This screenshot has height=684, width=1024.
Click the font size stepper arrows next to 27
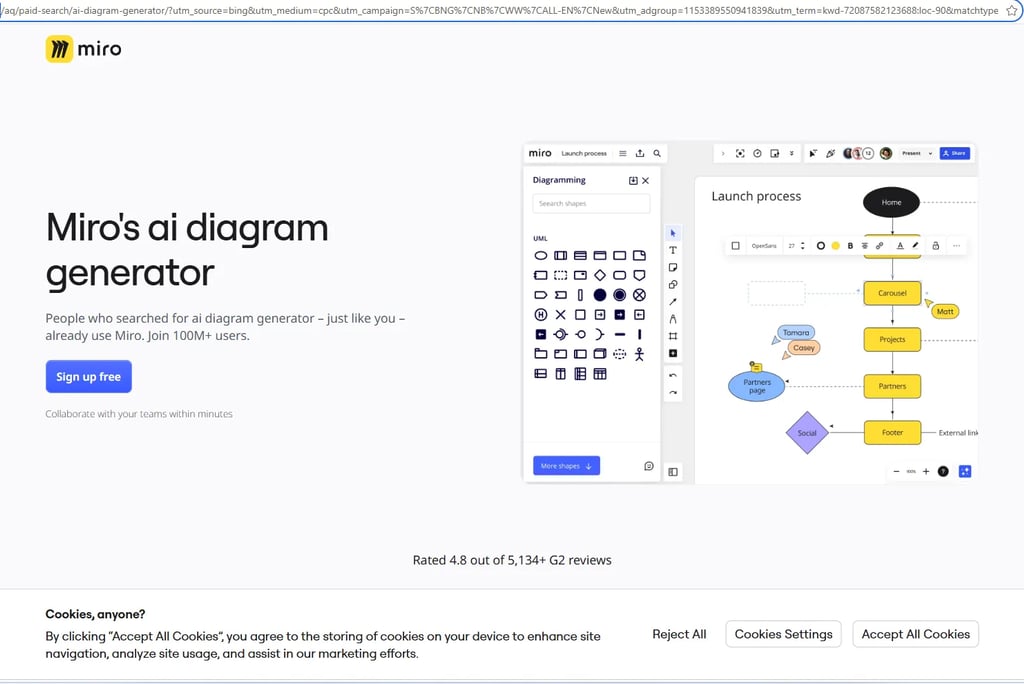click(x=803, y=246)
